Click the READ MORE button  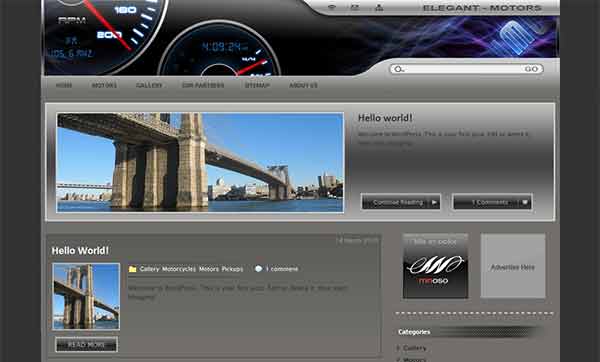tap(86, 345)
